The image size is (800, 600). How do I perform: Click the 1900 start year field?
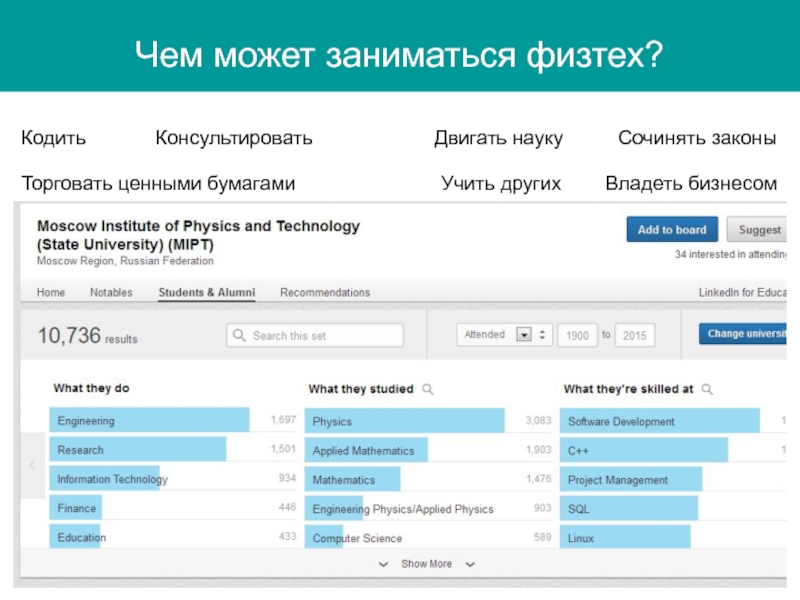pos(577,336)
